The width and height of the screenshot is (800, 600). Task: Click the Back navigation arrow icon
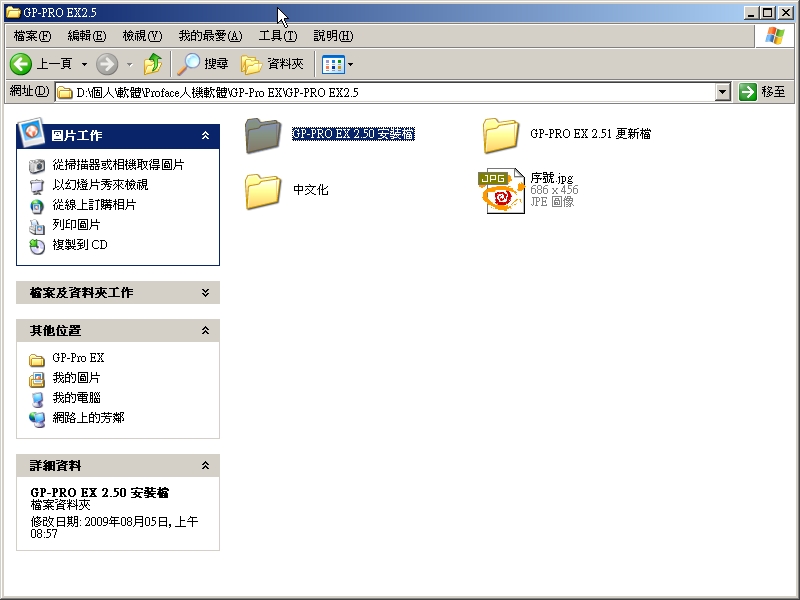pyautogui.click(x=22, y=64)
